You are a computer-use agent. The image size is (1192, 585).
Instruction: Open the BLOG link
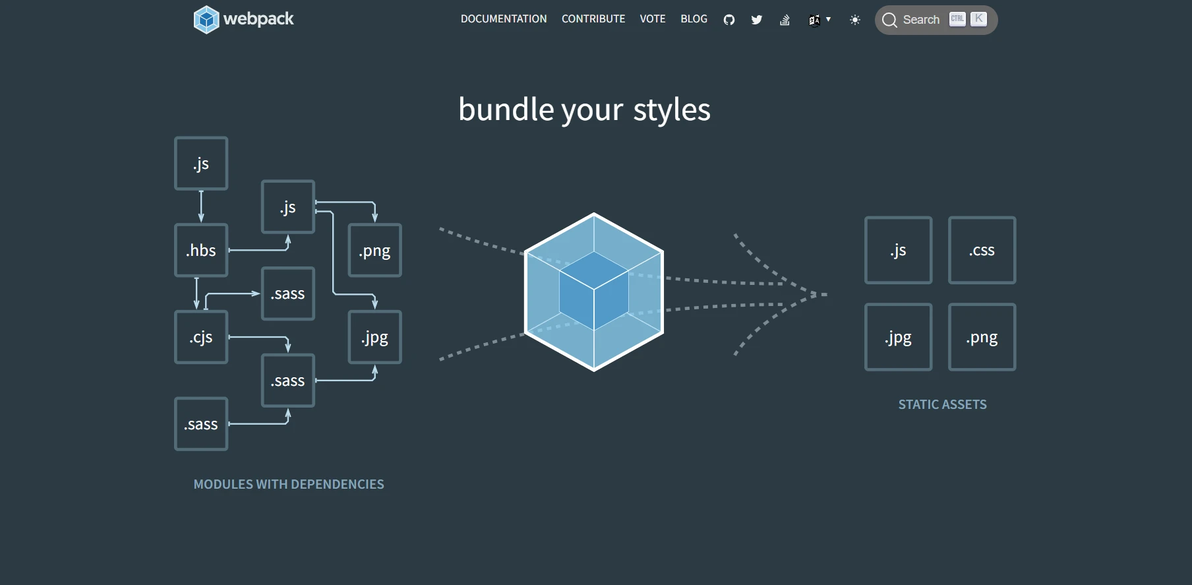click(x=694, y=19)
